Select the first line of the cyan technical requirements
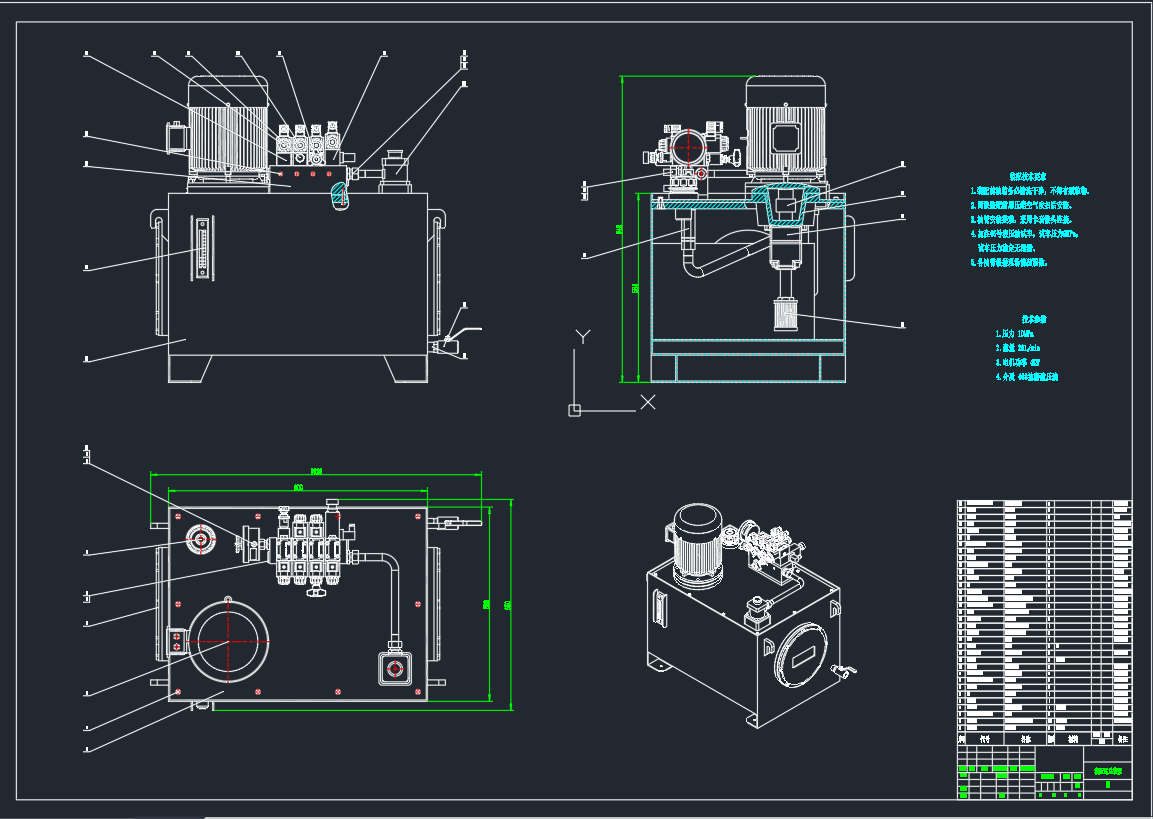1153x819 pixels. coord(1029,190)
